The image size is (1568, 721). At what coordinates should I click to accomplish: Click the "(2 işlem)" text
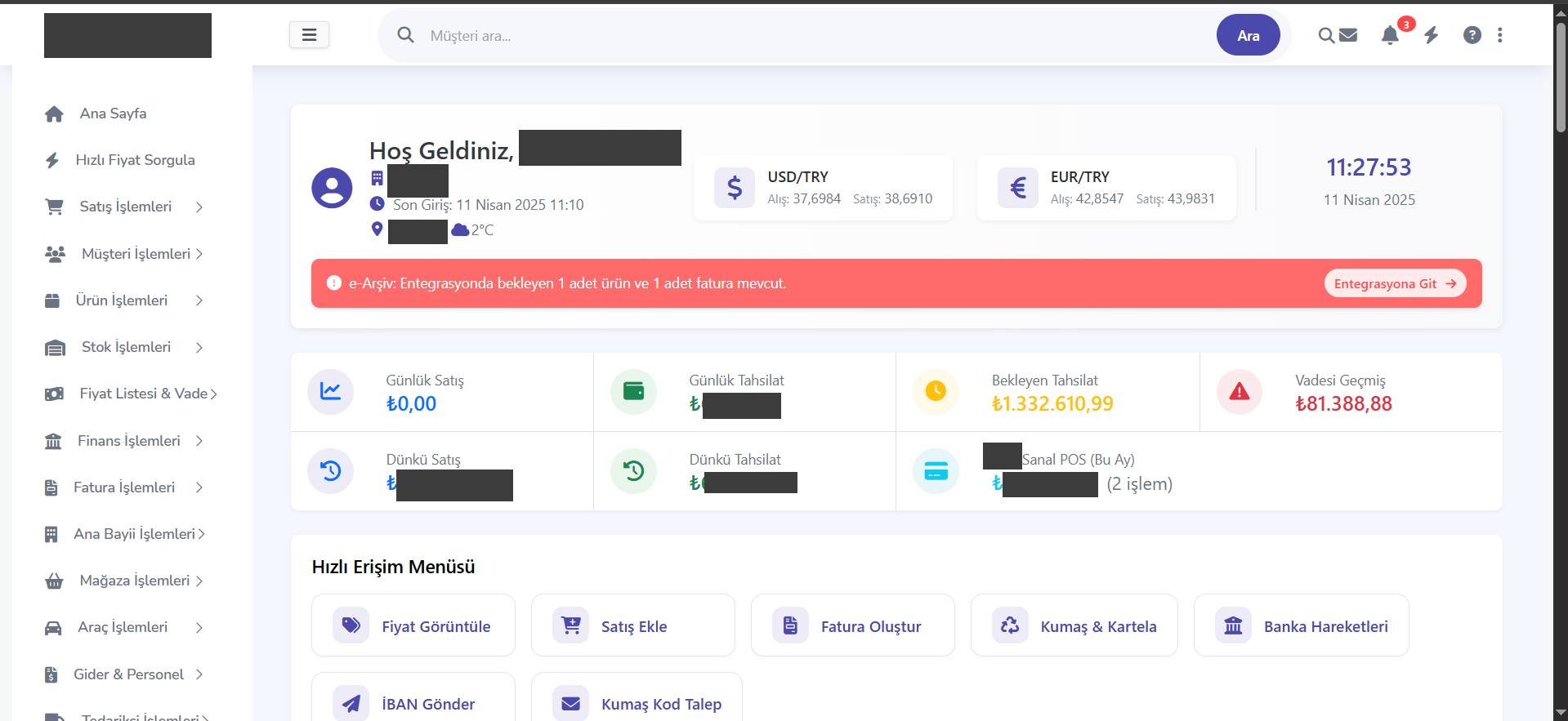coord(1140,484)
